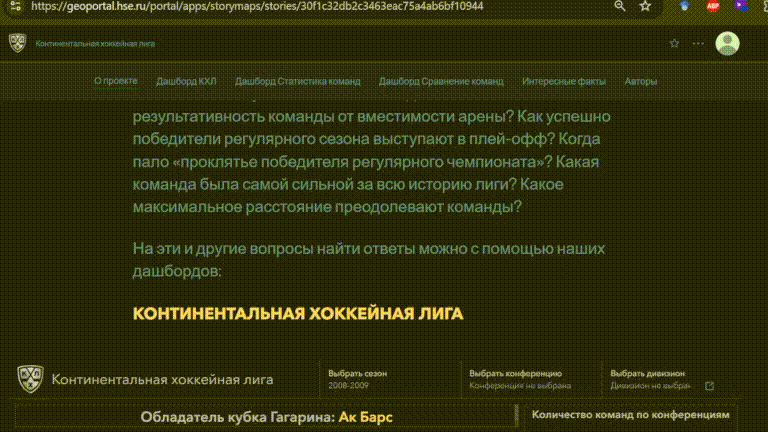The image size is (768, 432).
Task: Open the red ABP extension icon
Action: tap(713, 6)
